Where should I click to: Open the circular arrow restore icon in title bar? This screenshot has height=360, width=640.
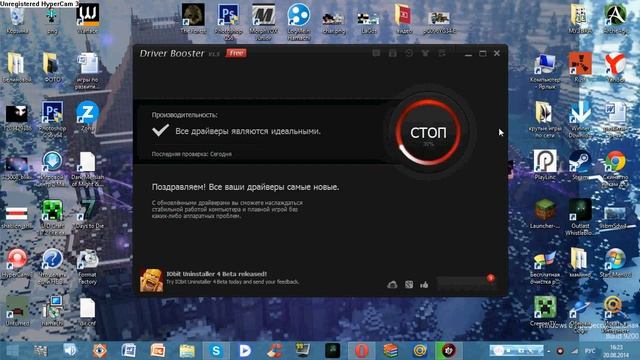point(409,53)
